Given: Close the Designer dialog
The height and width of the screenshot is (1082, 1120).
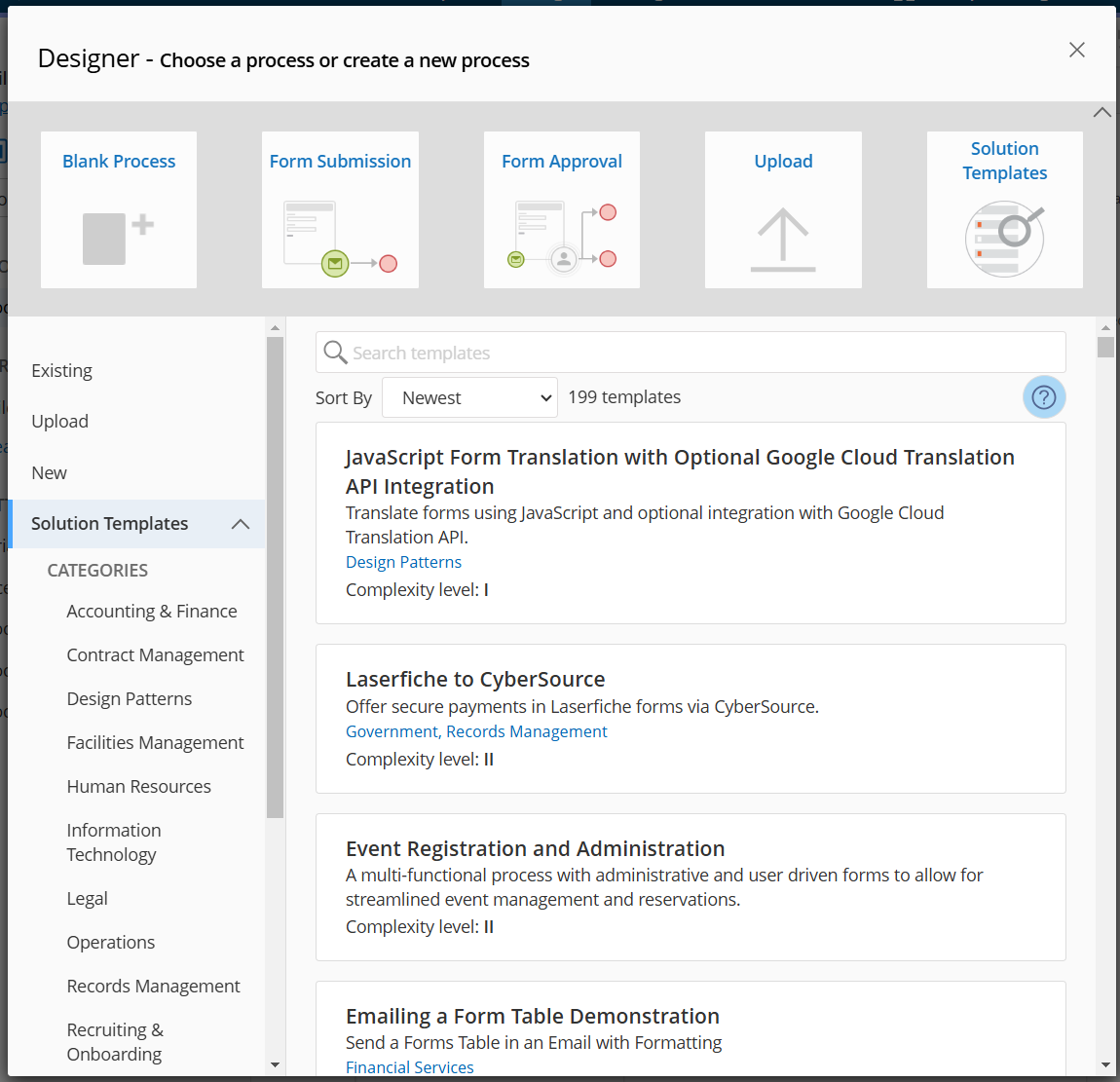Looking at the screenshot, I should pos(1076,50).
